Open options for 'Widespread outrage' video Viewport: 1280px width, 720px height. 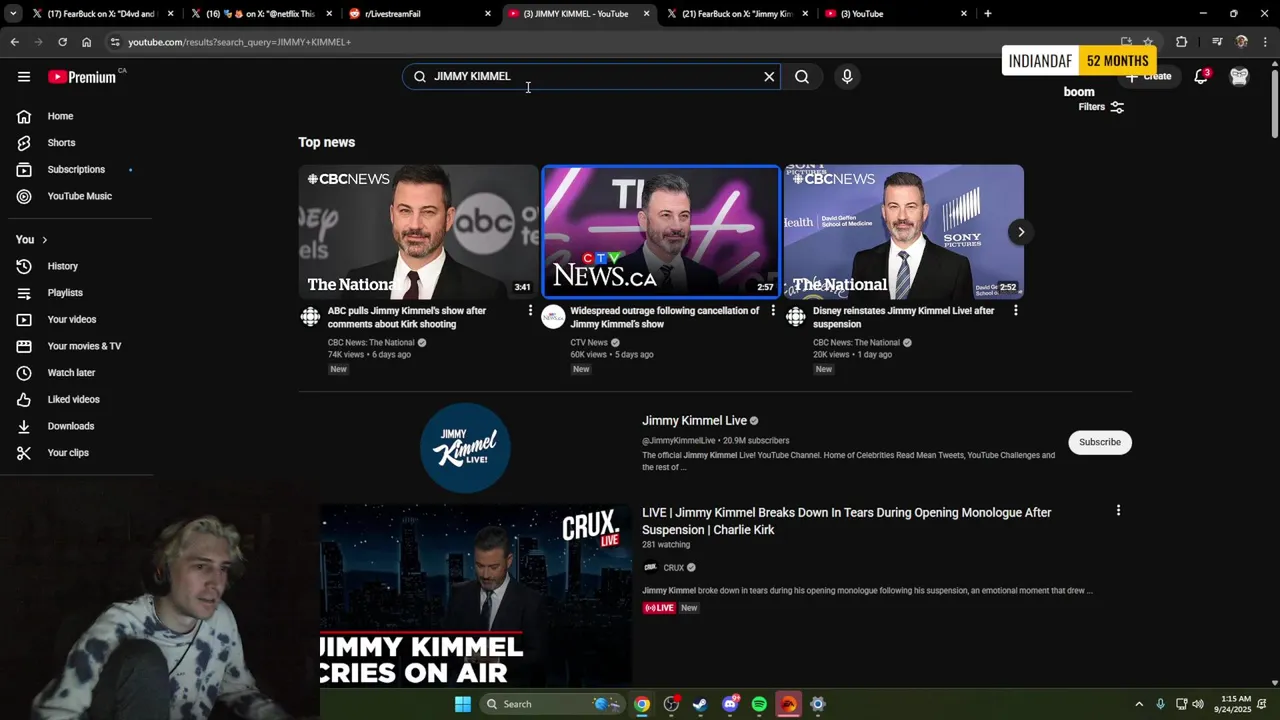pyautogui.click(x=773, y=311)
